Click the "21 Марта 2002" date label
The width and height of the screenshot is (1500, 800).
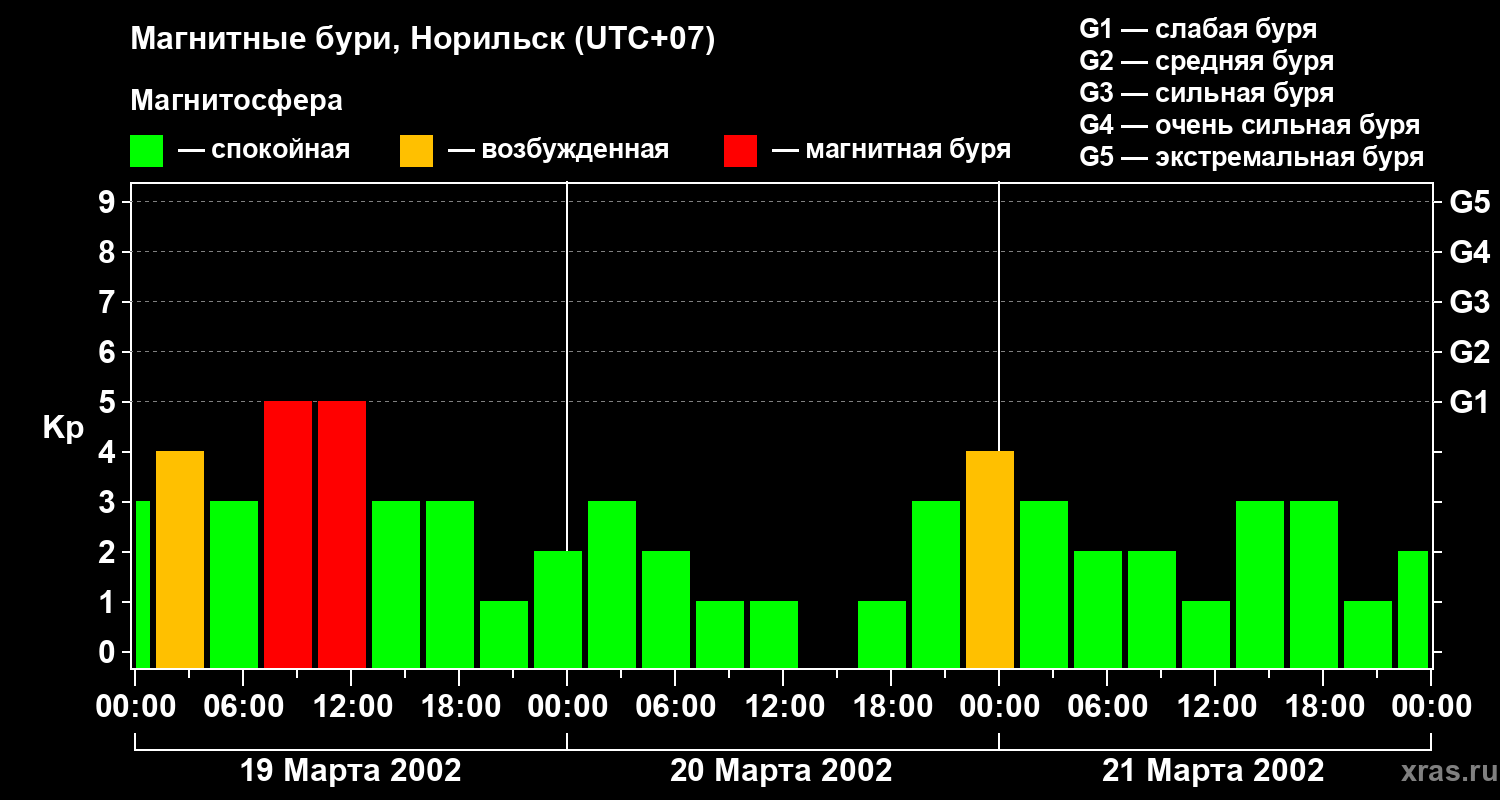pyautogui.click(x=1213, y=771)
